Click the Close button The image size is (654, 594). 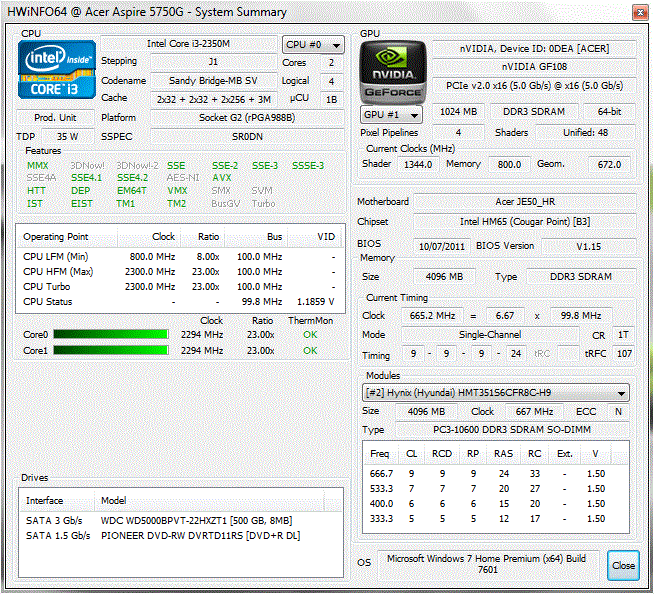click(x=624, y=565)
